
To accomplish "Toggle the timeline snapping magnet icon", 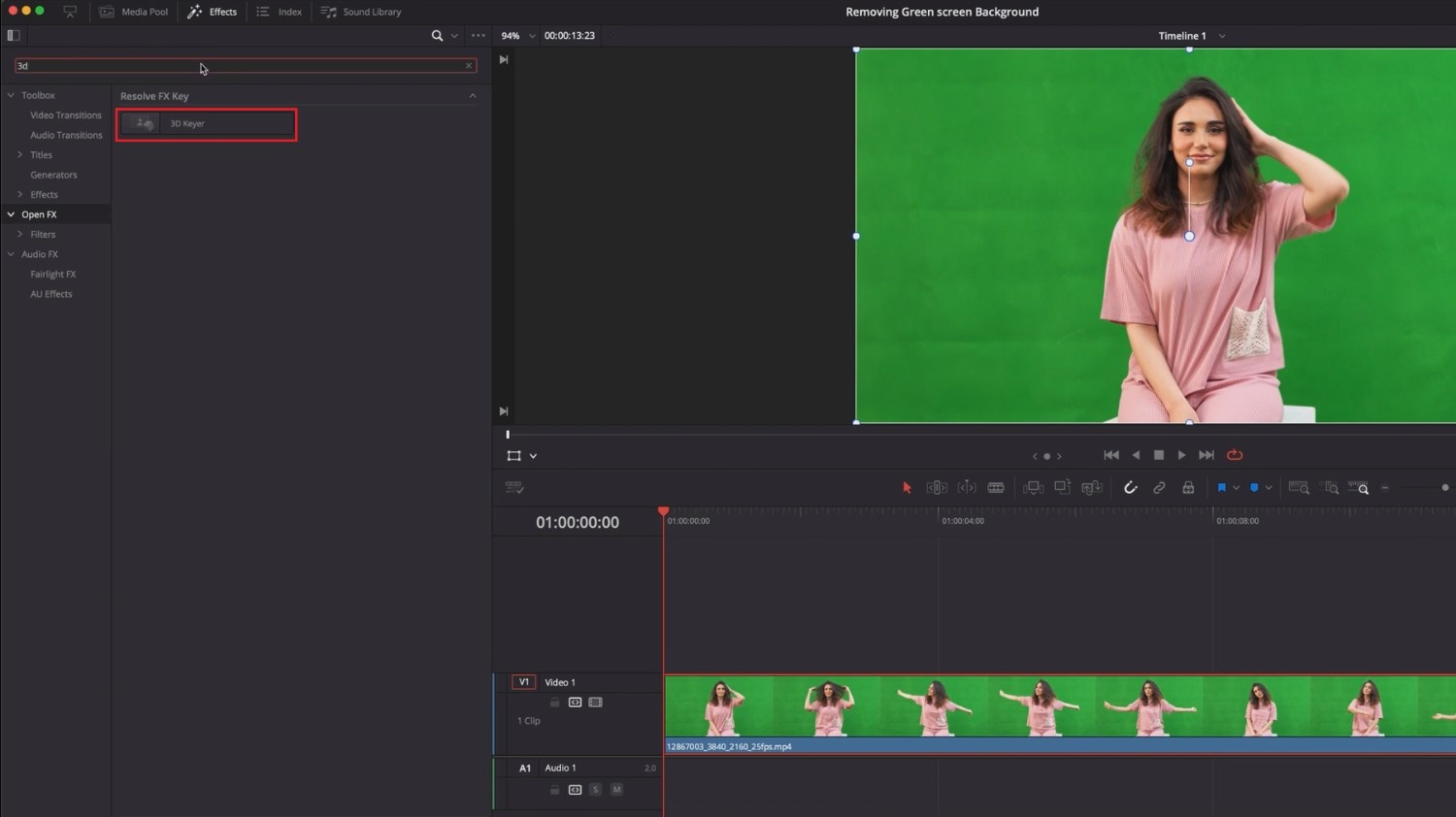I will coord(1130,488).
